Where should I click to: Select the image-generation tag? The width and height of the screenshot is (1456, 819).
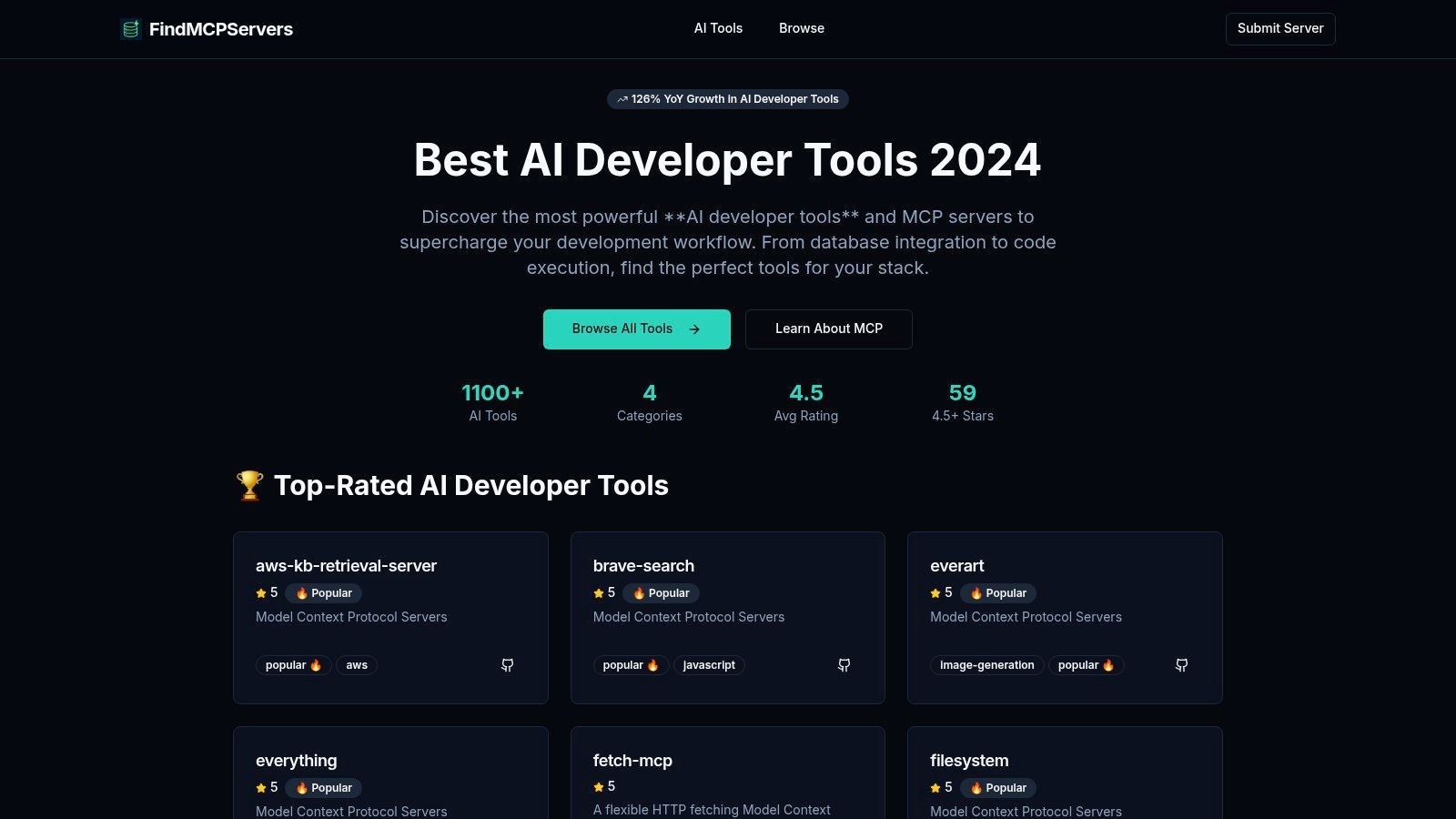987,665
